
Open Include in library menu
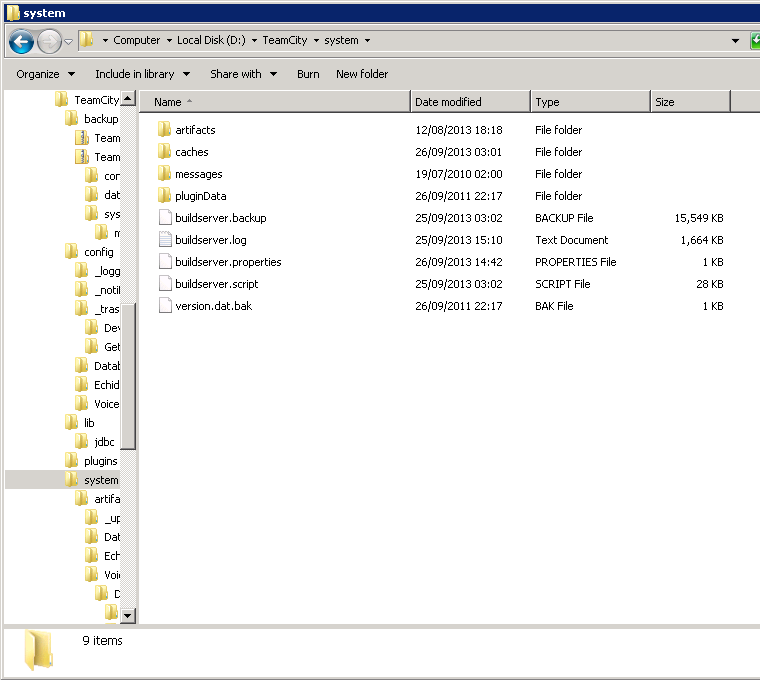click(142, 74)
